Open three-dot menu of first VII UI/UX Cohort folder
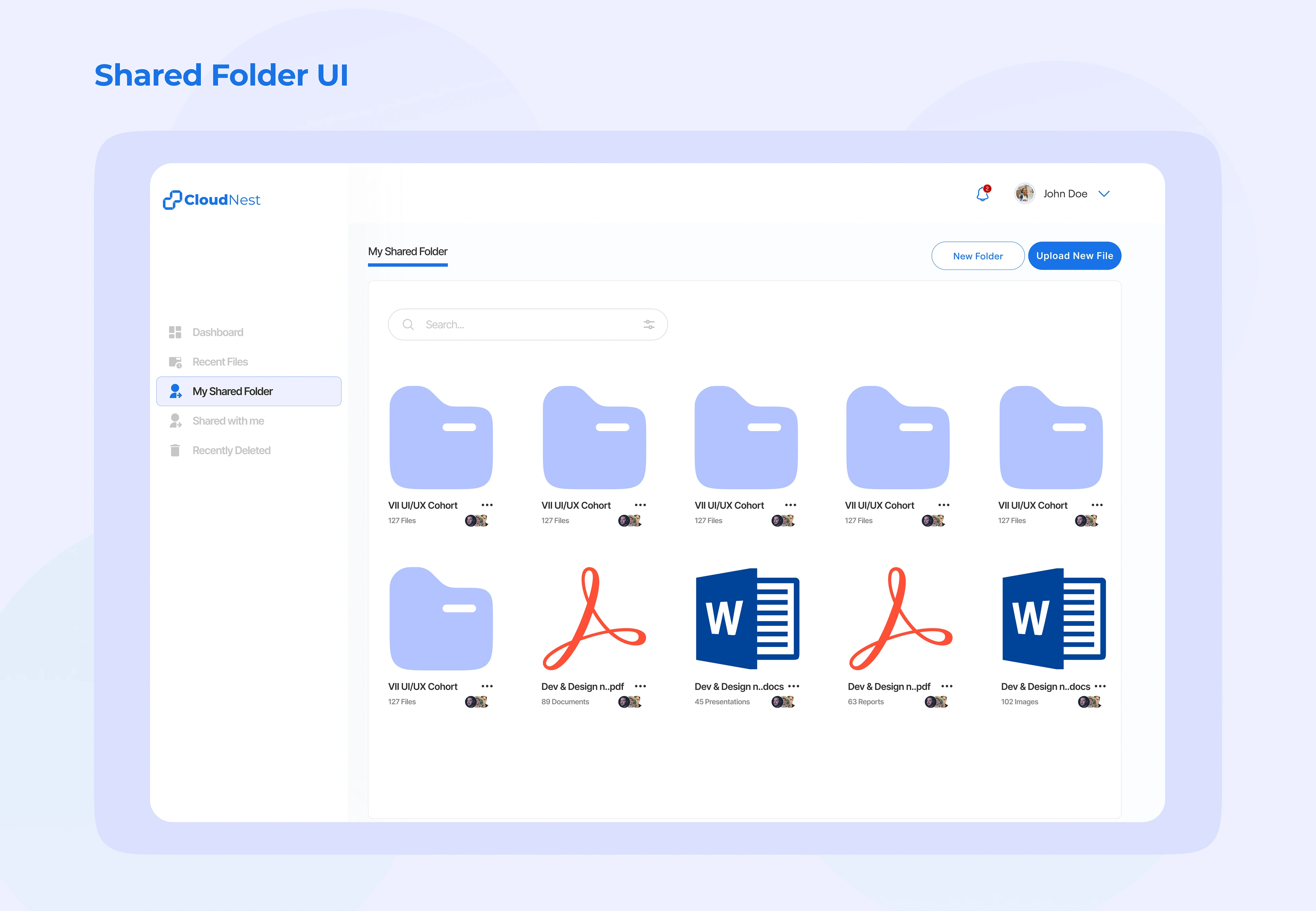Image resolution: width=1316 pixels, height=911 pixels. tap(487, 505)
